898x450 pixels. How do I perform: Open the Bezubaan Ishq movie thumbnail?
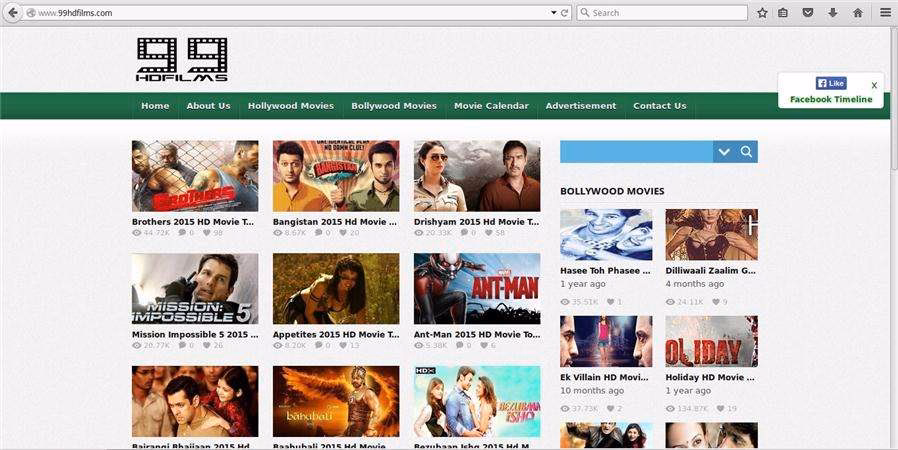[477, 401]
